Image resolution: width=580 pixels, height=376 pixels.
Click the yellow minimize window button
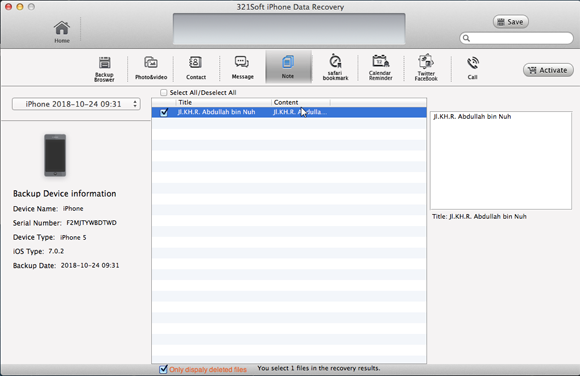[x=20, y=7]
